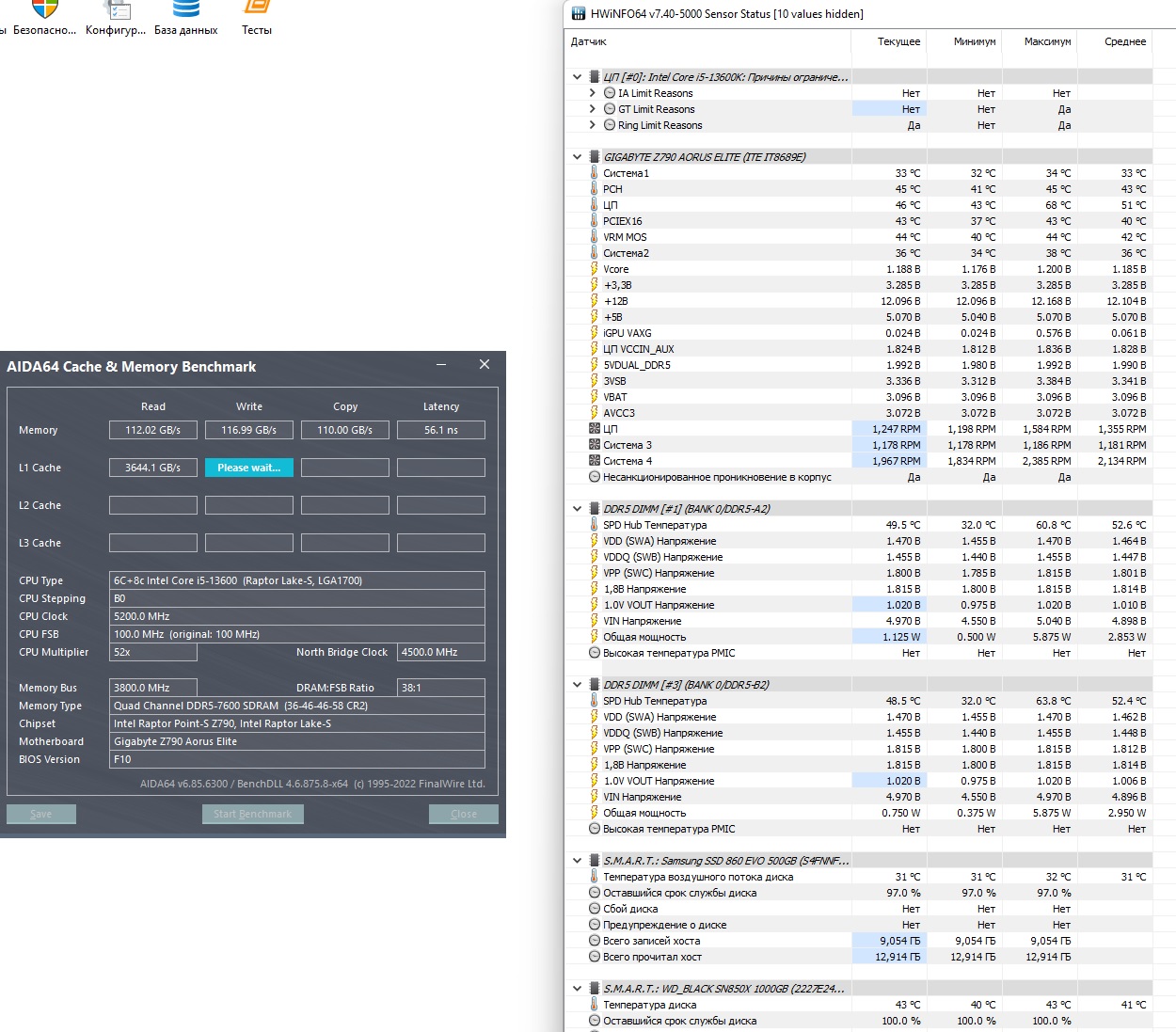
Task: Collapse GIGABYTE Z790 AORUS ELITE sensor group
Action: [x=577, y=157]
